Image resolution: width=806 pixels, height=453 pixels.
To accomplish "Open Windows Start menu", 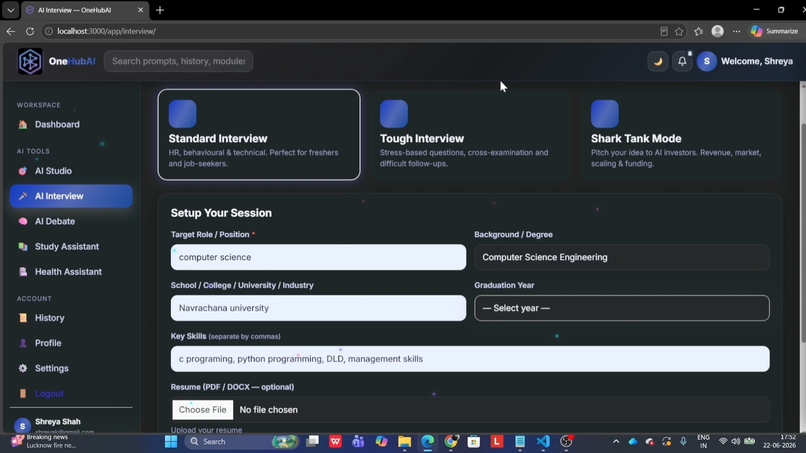I will [171, 442].
